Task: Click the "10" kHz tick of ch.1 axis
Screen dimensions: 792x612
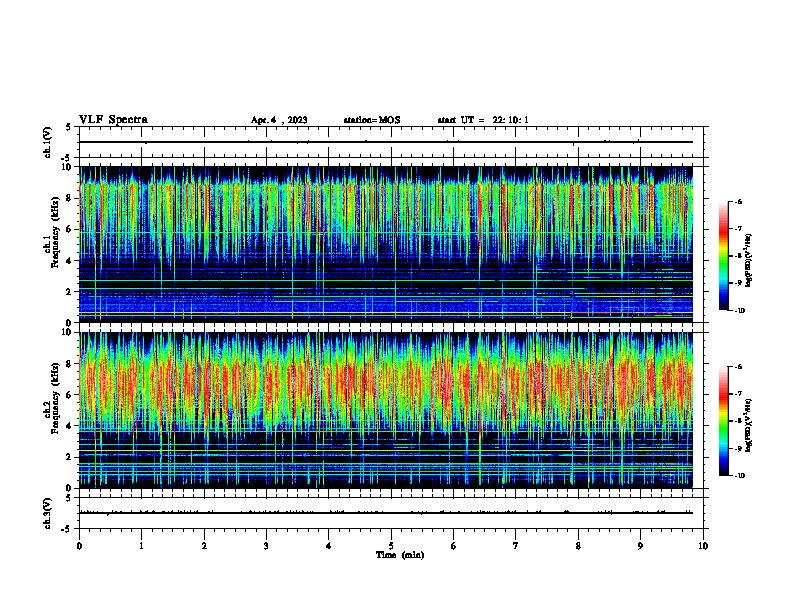Action: 67,167
